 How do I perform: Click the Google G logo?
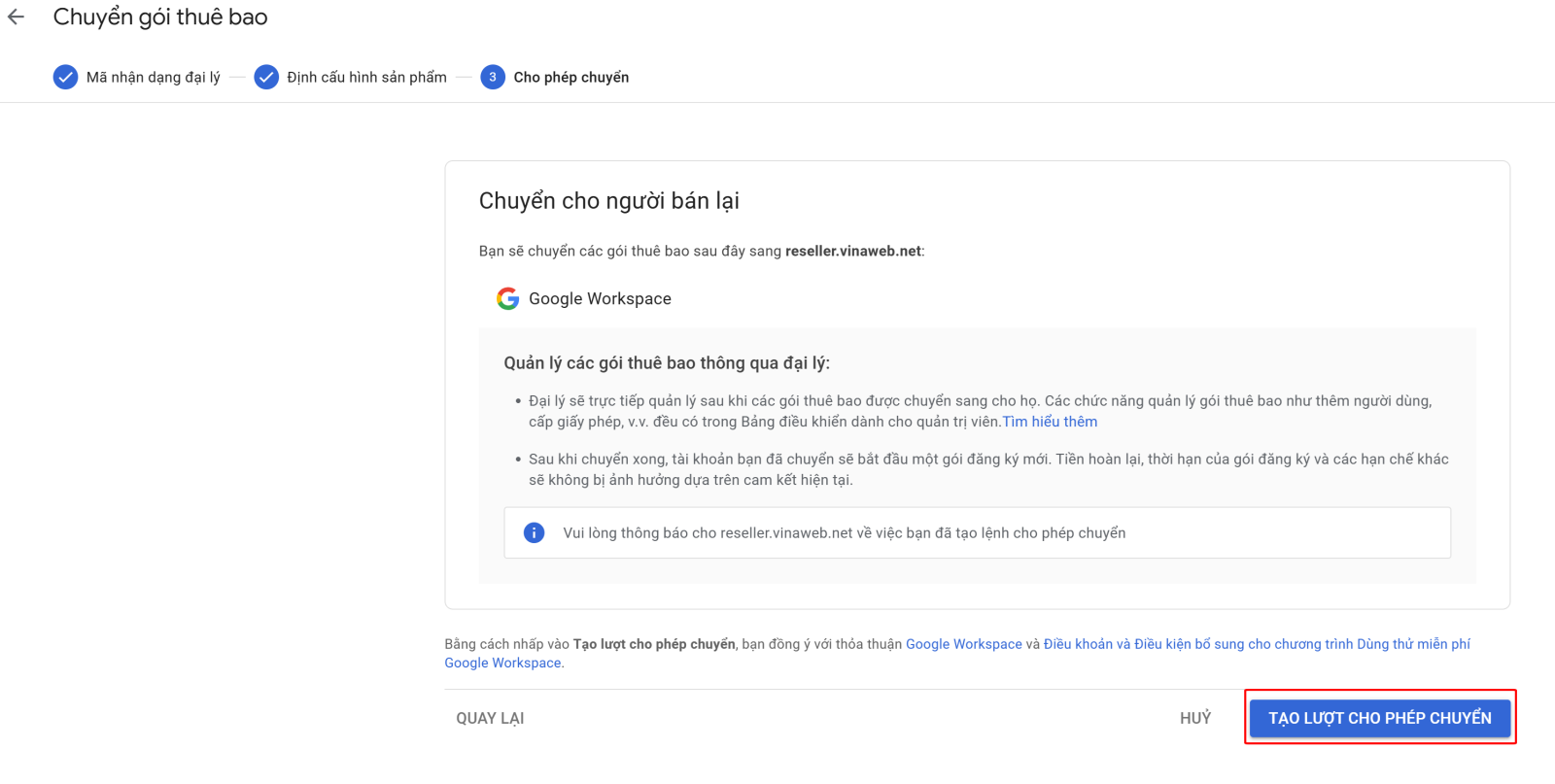point(507,298)
